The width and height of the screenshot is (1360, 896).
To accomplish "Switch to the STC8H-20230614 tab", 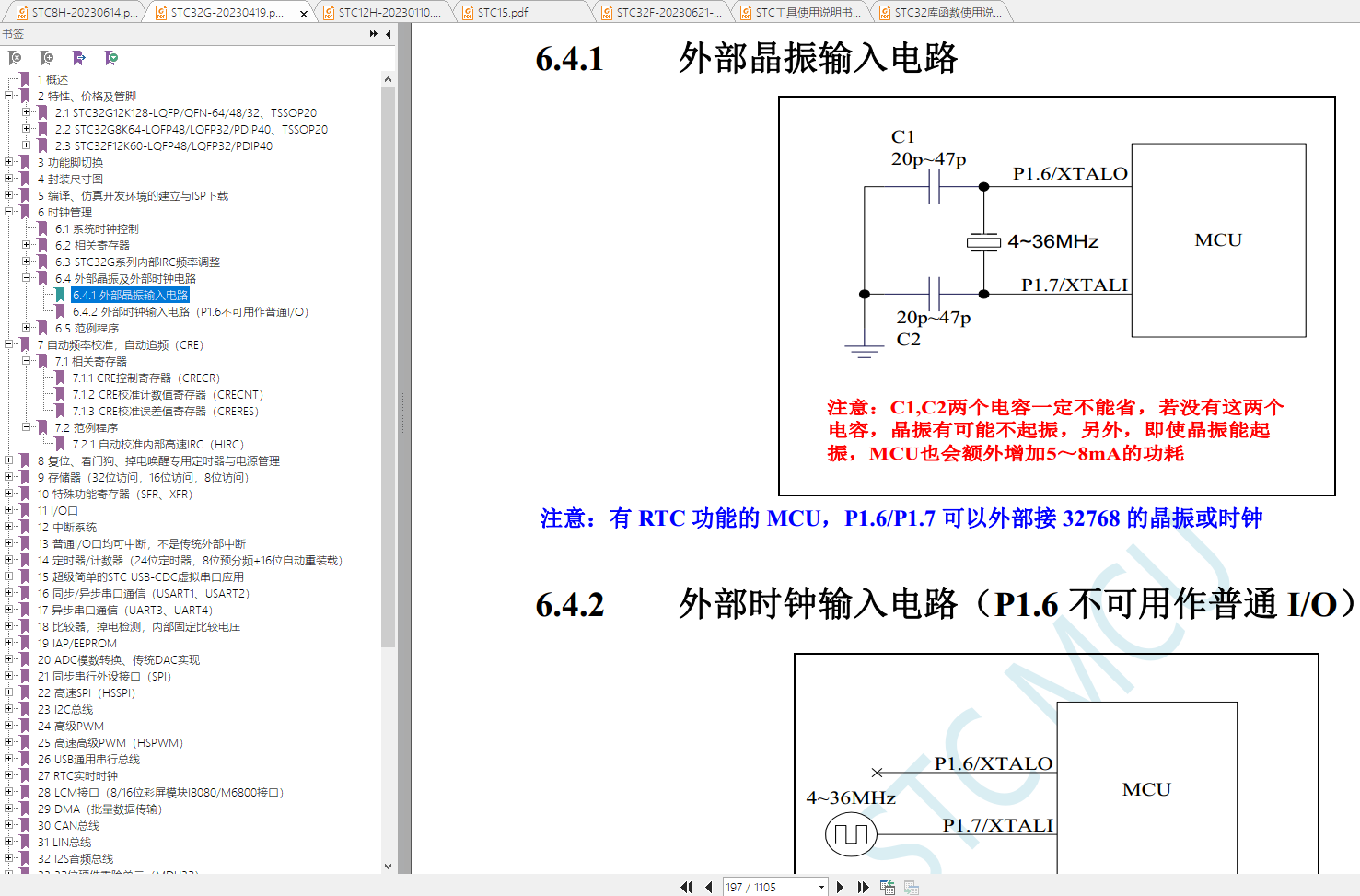I will (x=76, y=13).
